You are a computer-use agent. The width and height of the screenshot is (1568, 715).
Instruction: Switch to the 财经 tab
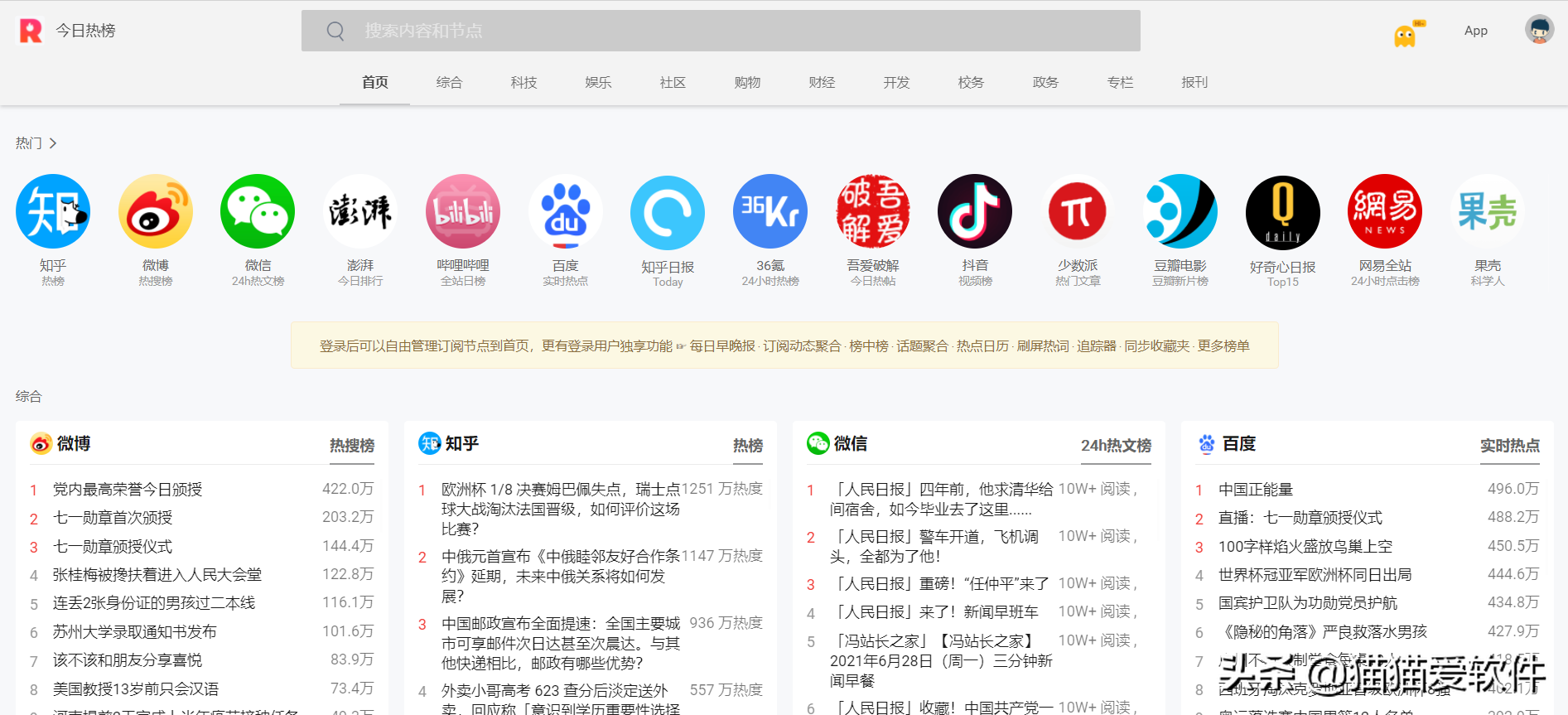click(x=823, y=82)
